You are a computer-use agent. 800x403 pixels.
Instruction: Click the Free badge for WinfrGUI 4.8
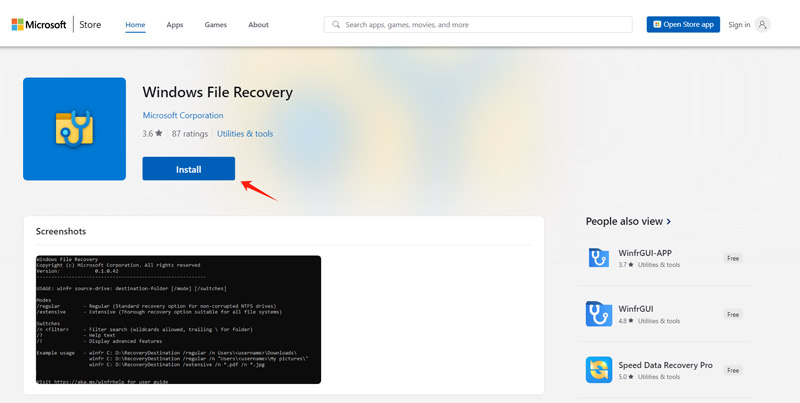click(x=733, y=314)
